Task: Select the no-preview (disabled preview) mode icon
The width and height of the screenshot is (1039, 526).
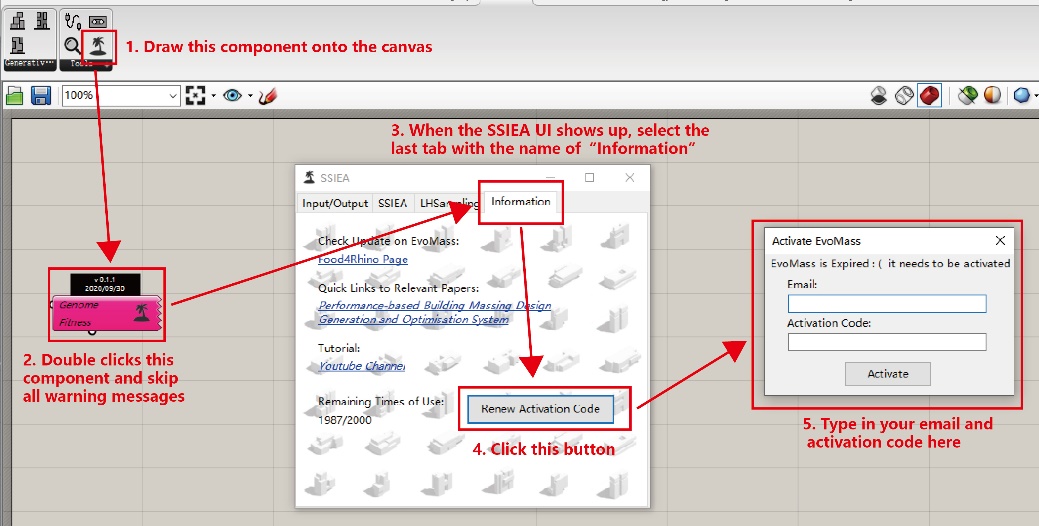Action: 879,96
